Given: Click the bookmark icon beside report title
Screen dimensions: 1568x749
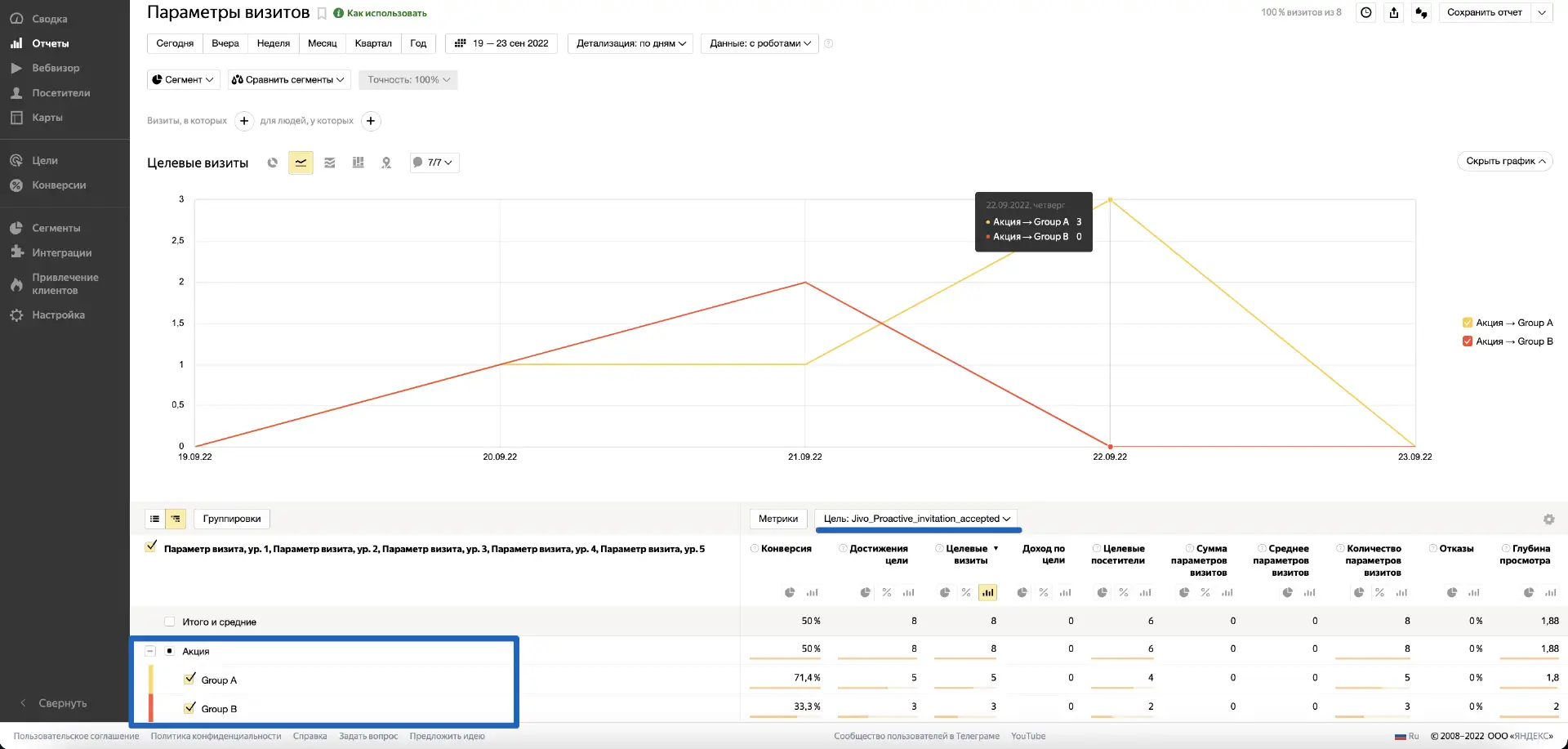Looking at the screenshot, I should (x=322, y=13).
